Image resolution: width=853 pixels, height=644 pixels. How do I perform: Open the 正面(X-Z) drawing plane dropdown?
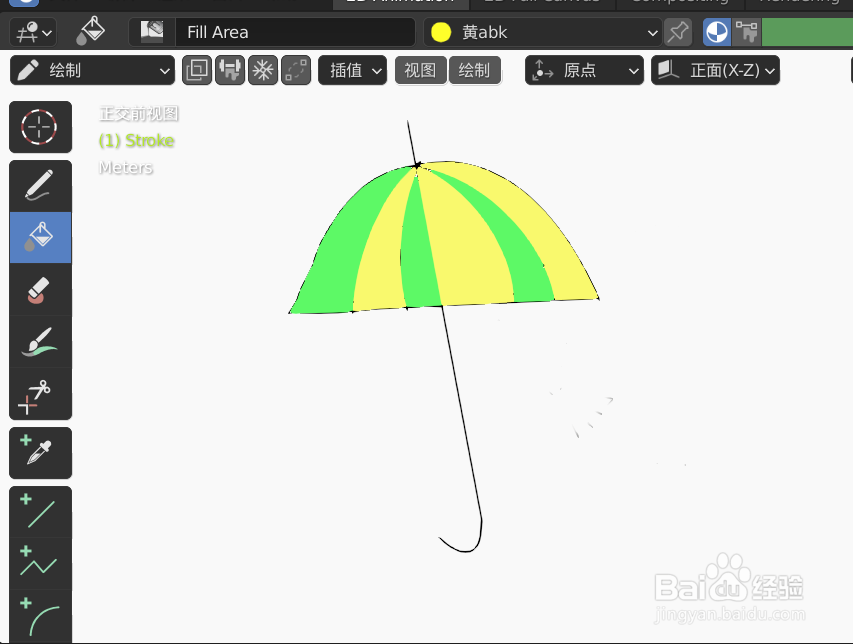point(715,70)
